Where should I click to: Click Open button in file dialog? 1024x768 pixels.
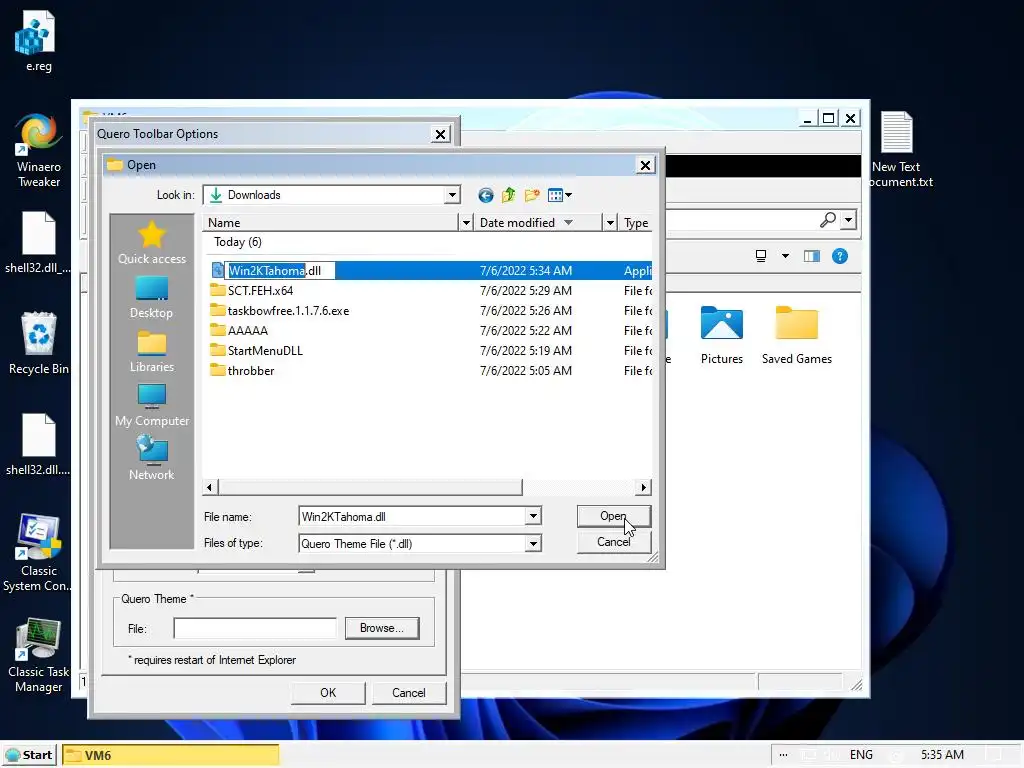point(614,516)
